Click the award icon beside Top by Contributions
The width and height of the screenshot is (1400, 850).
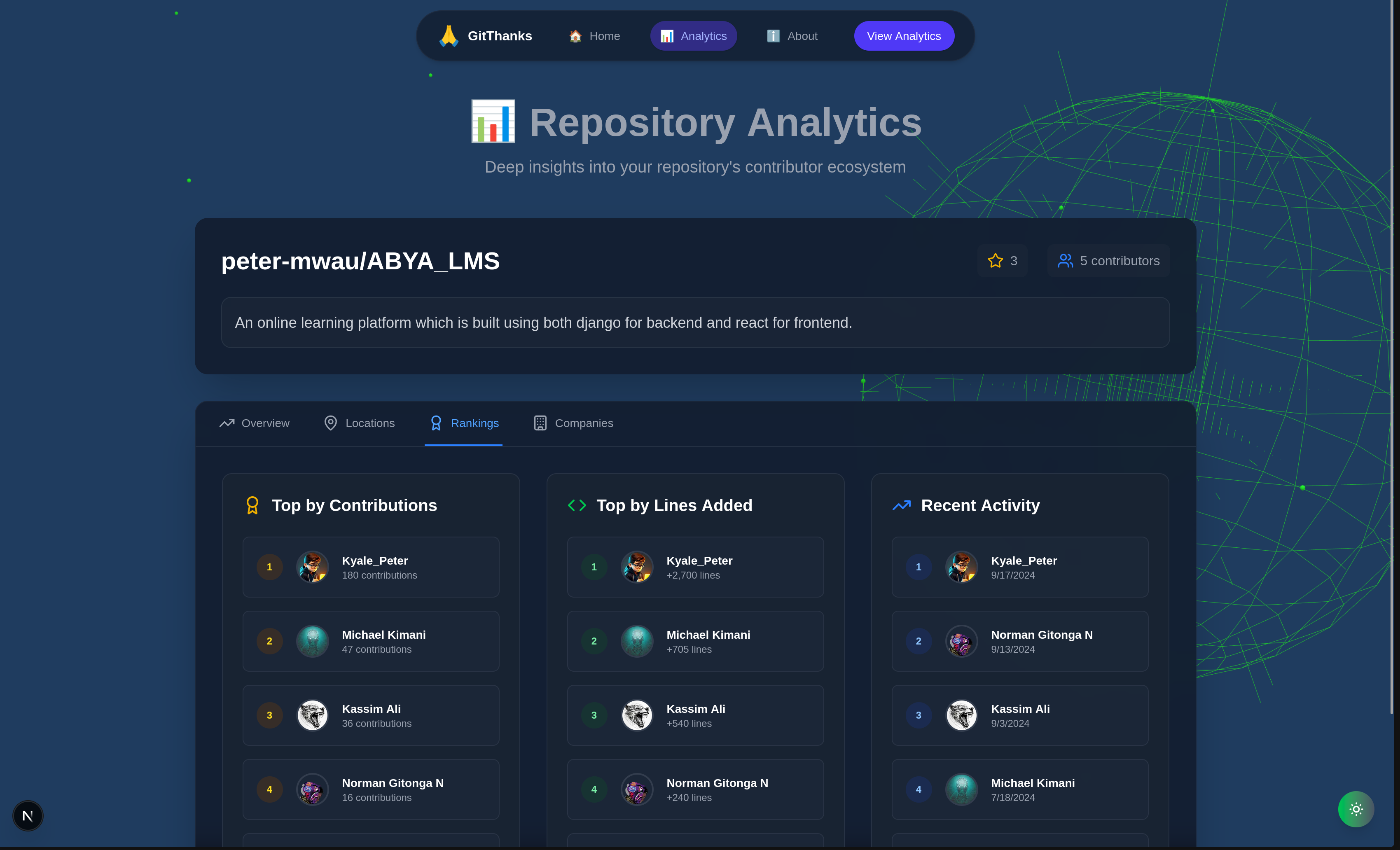point(252,505)
